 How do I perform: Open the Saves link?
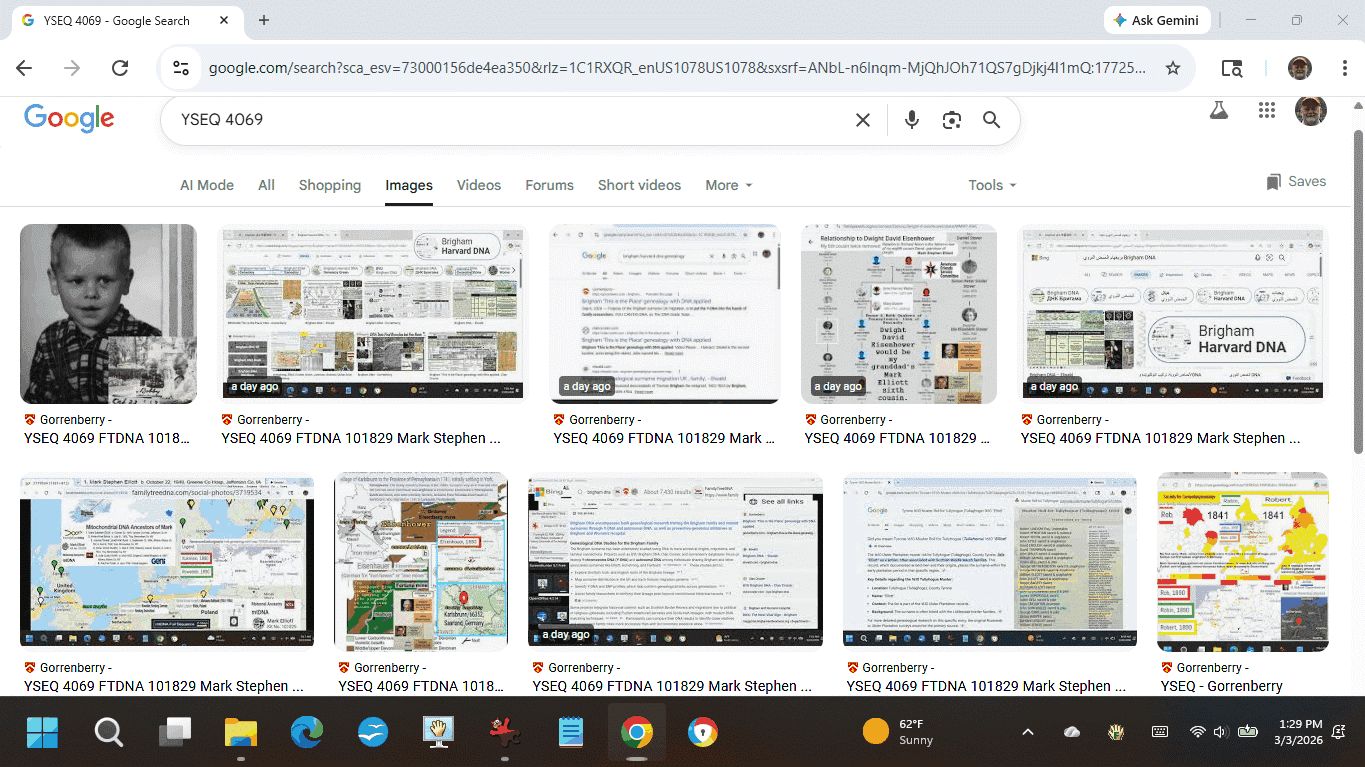click(x=1296, y=182)
